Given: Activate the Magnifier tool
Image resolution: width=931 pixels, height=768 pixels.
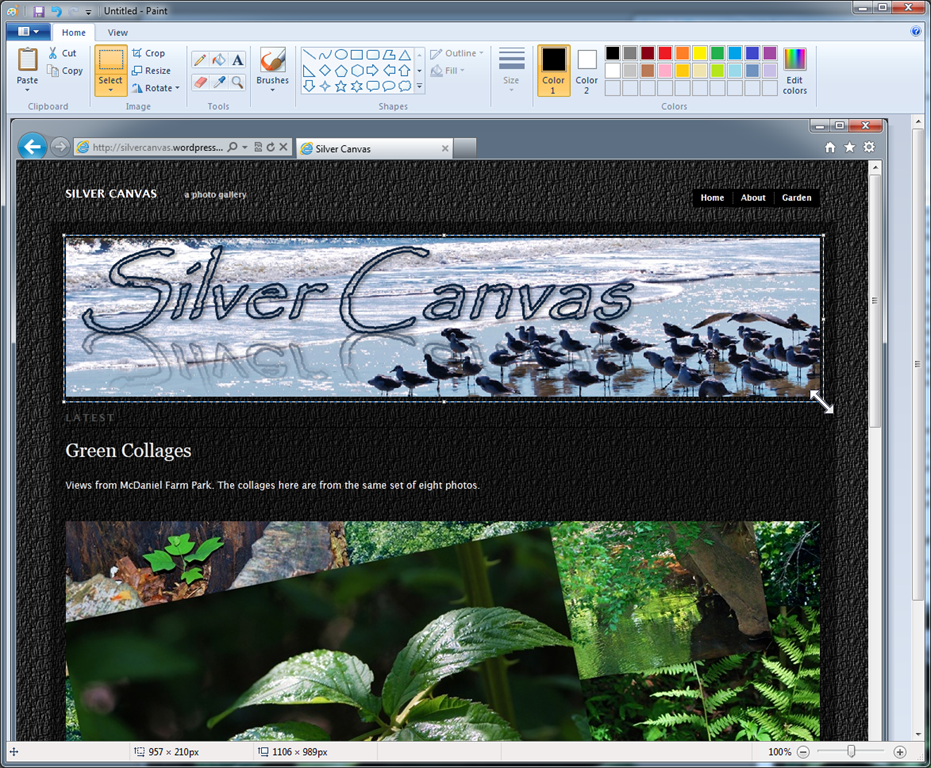Looking at the screenshot, I should pos(238,82).
